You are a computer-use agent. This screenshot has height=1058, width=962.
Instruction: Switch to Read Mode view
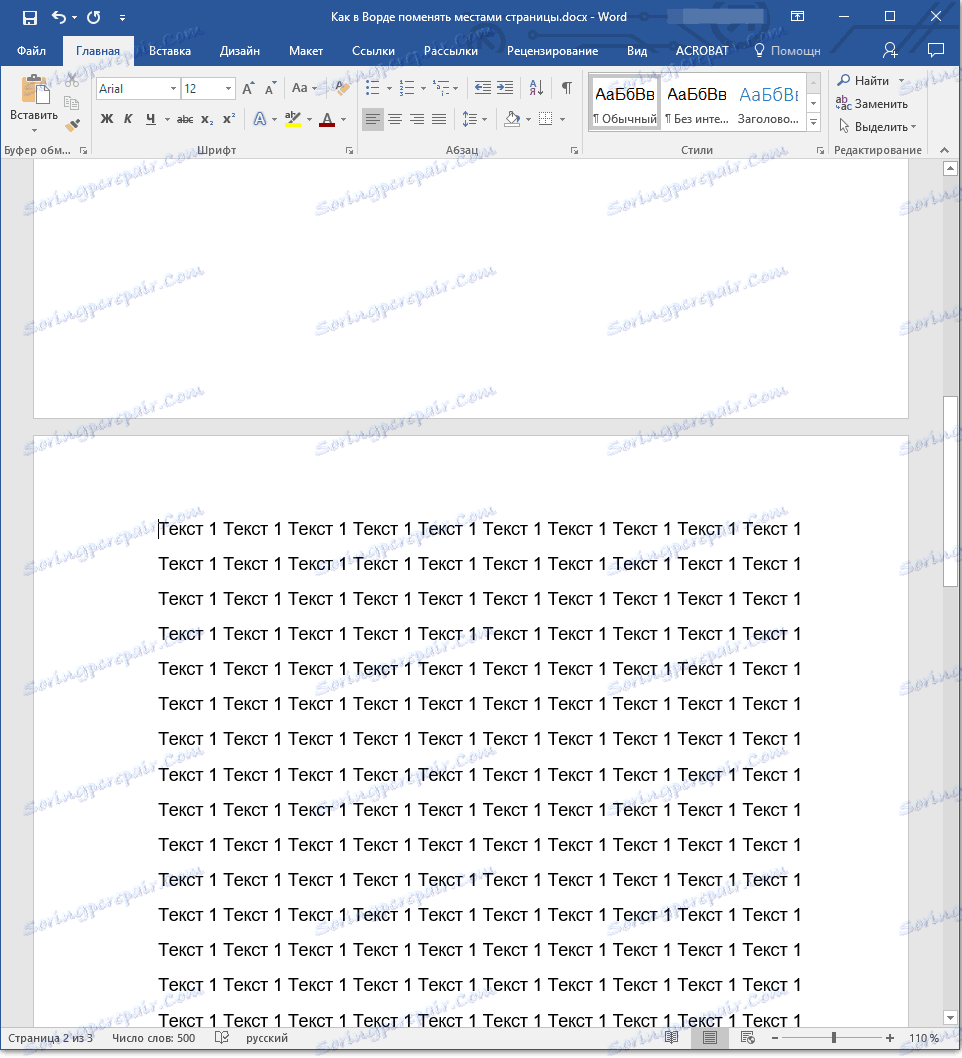coord(671,1038)
